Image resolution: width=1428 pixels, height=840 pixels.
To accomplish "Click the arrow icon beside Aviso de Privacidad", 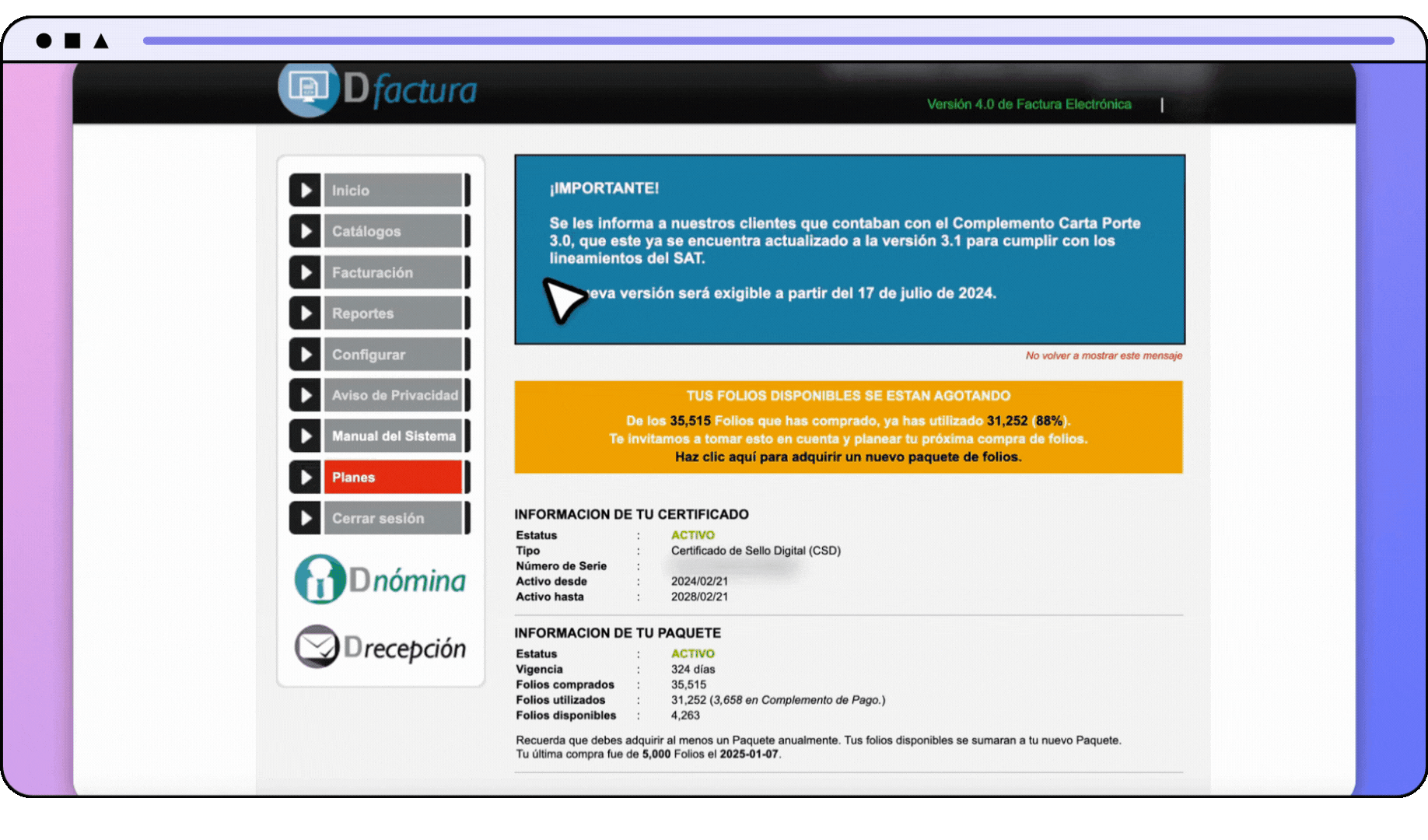I will [x=305, y=395].
